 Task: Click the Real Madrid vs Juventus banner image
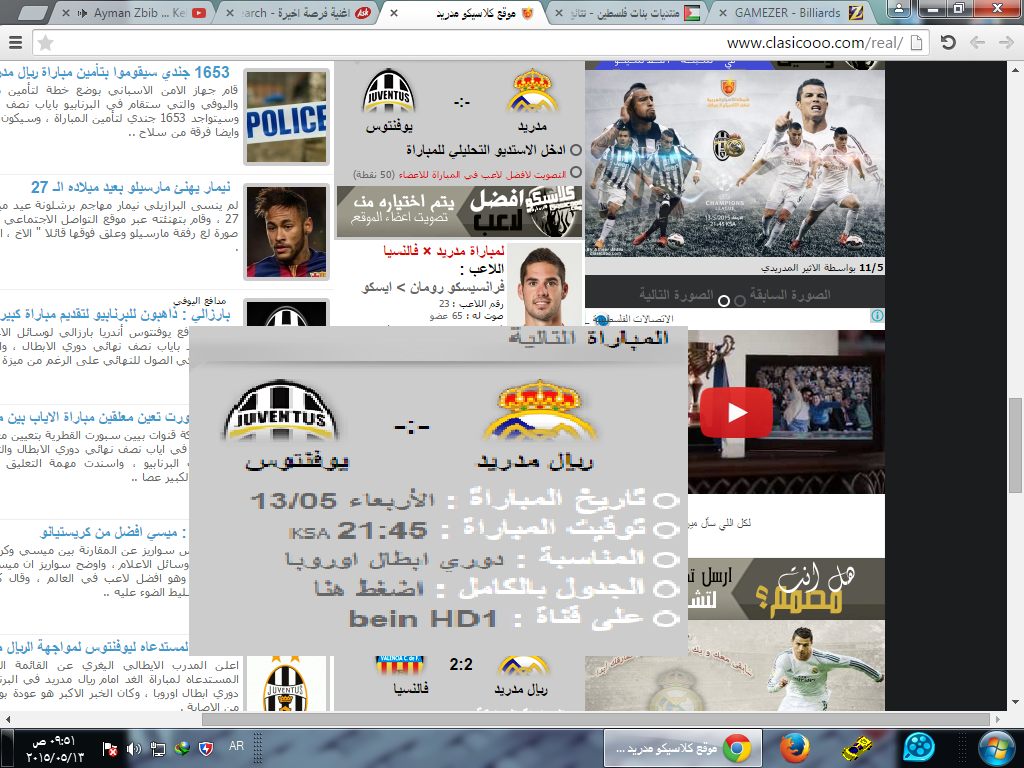(735, 163)
